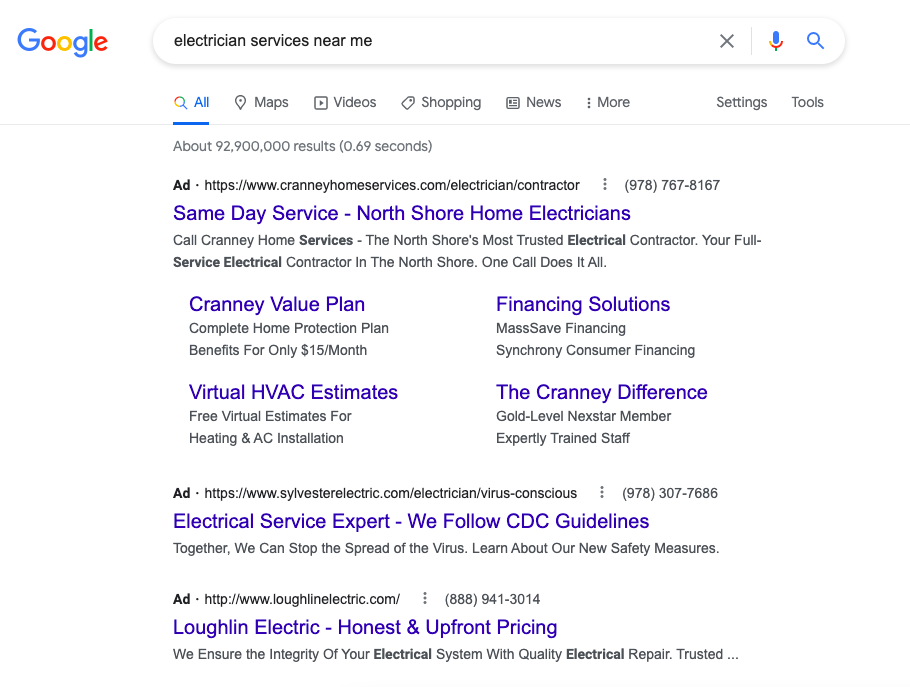Click the Synchrony Consumer Financing text
The image size is (910, 687).
tap(595, 350)
